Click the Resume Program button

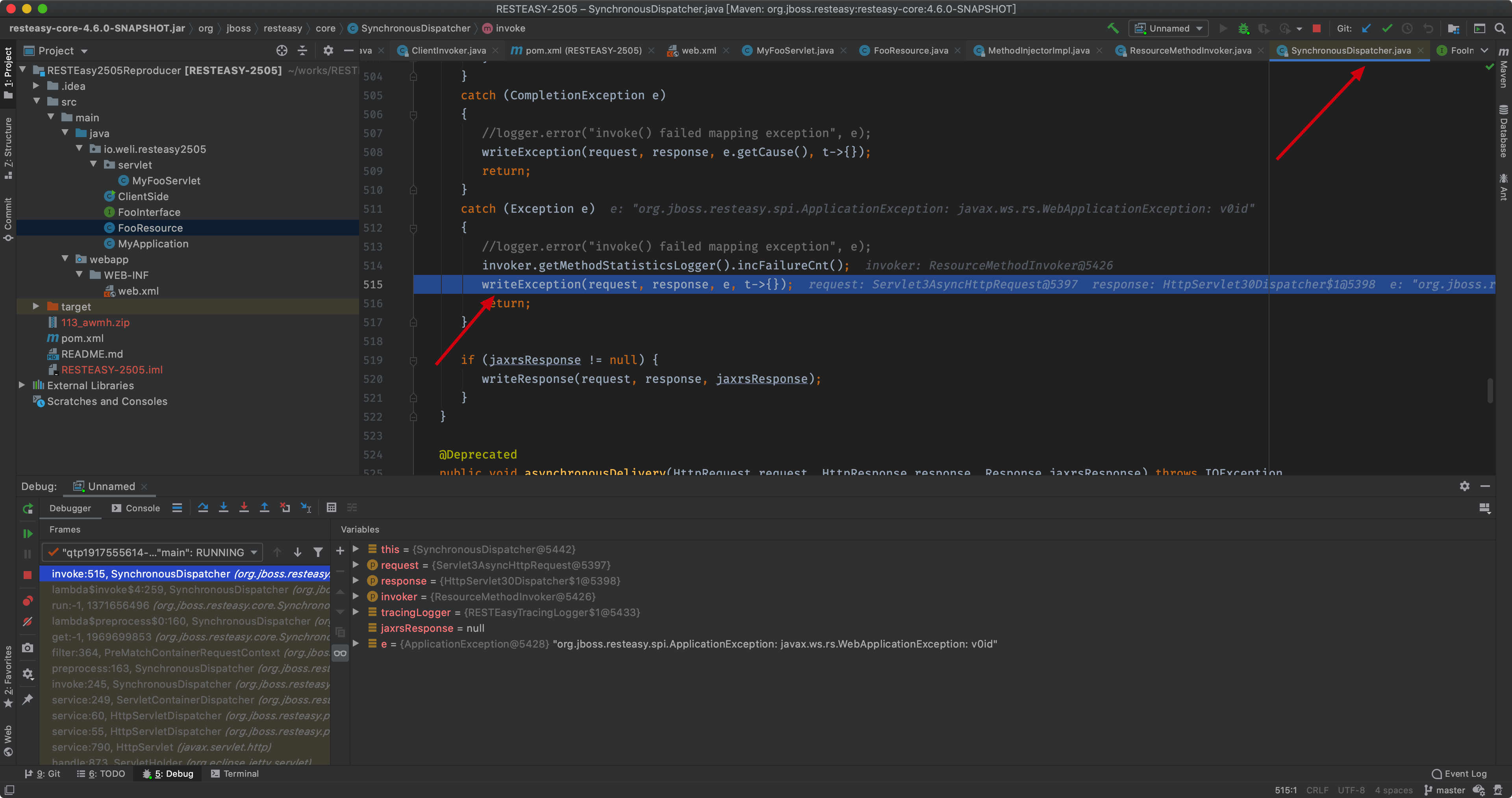(x=28, y=534)
